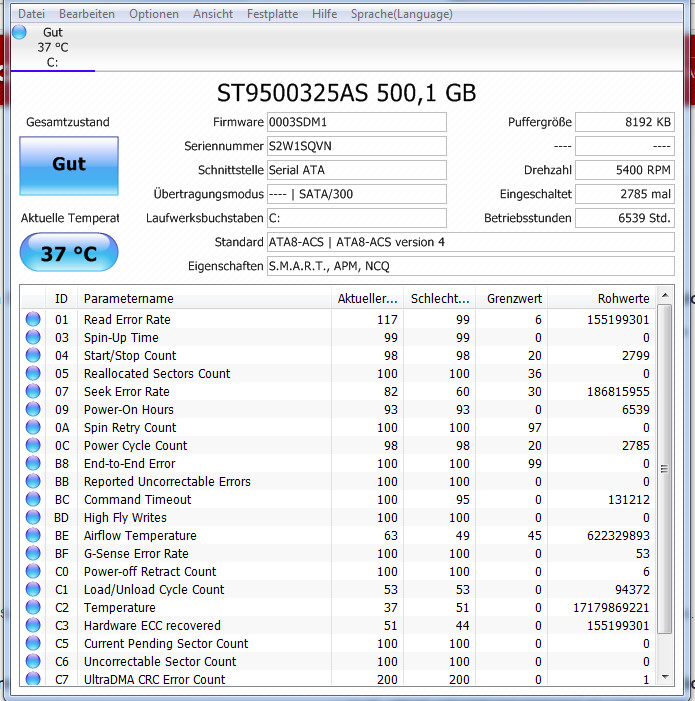
Task: Click status orb for End-to-End Error
Action: [33, 463]
